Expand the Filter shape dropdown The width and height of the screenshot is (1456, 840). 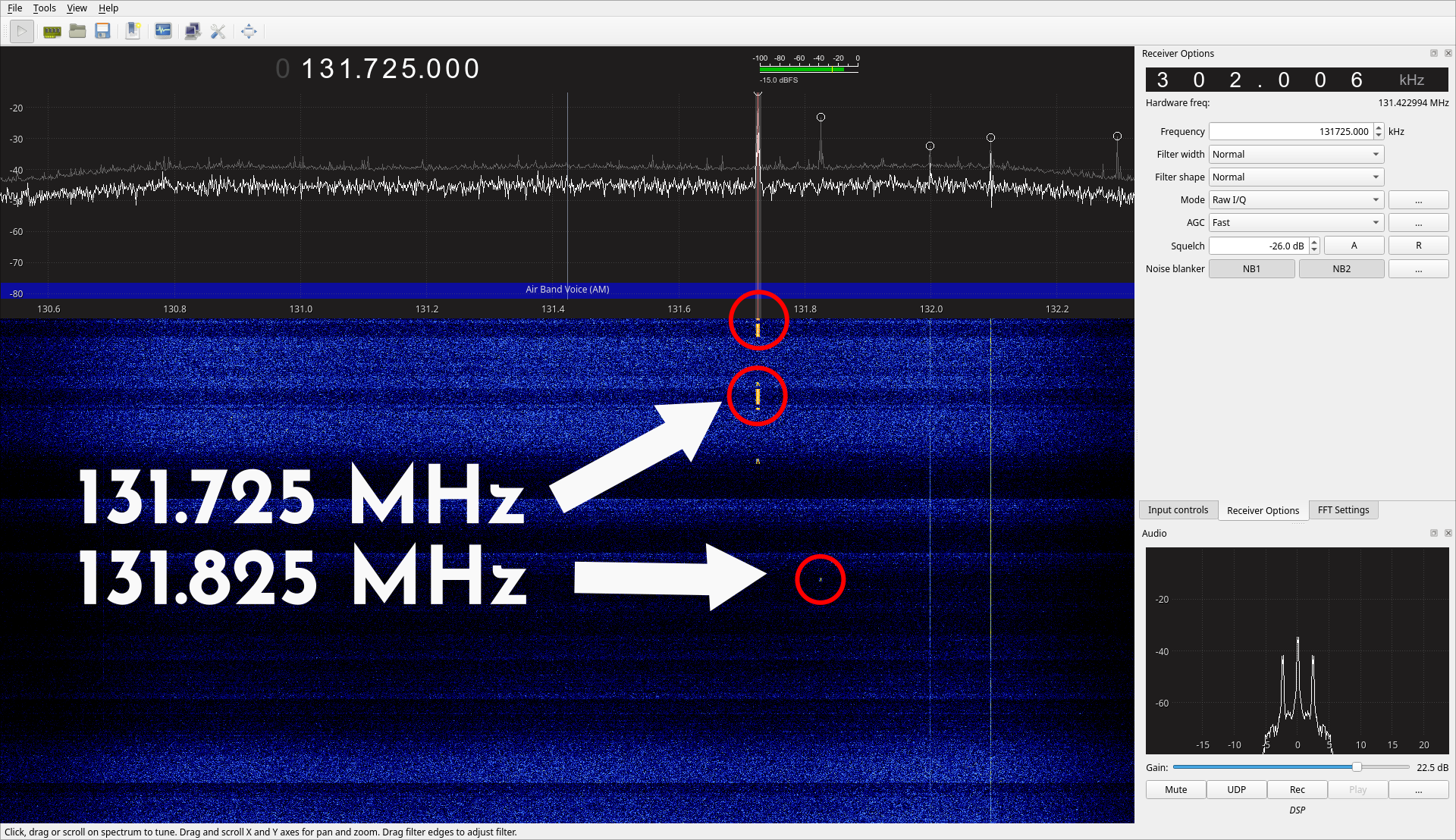coord(1296,177)
